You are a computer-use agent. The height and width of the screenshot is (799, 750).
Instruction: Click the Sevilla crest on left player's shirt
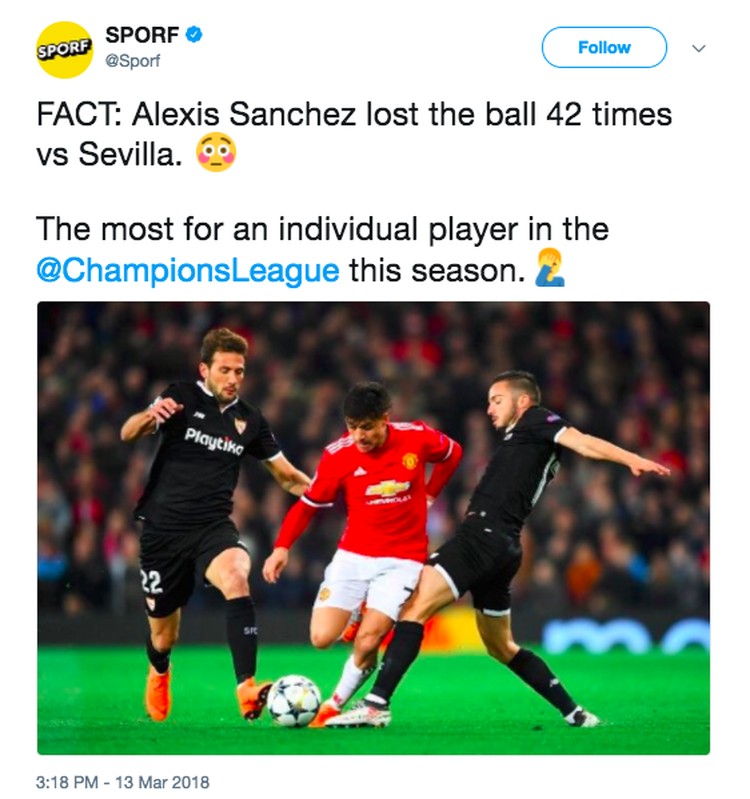point(239,424)
